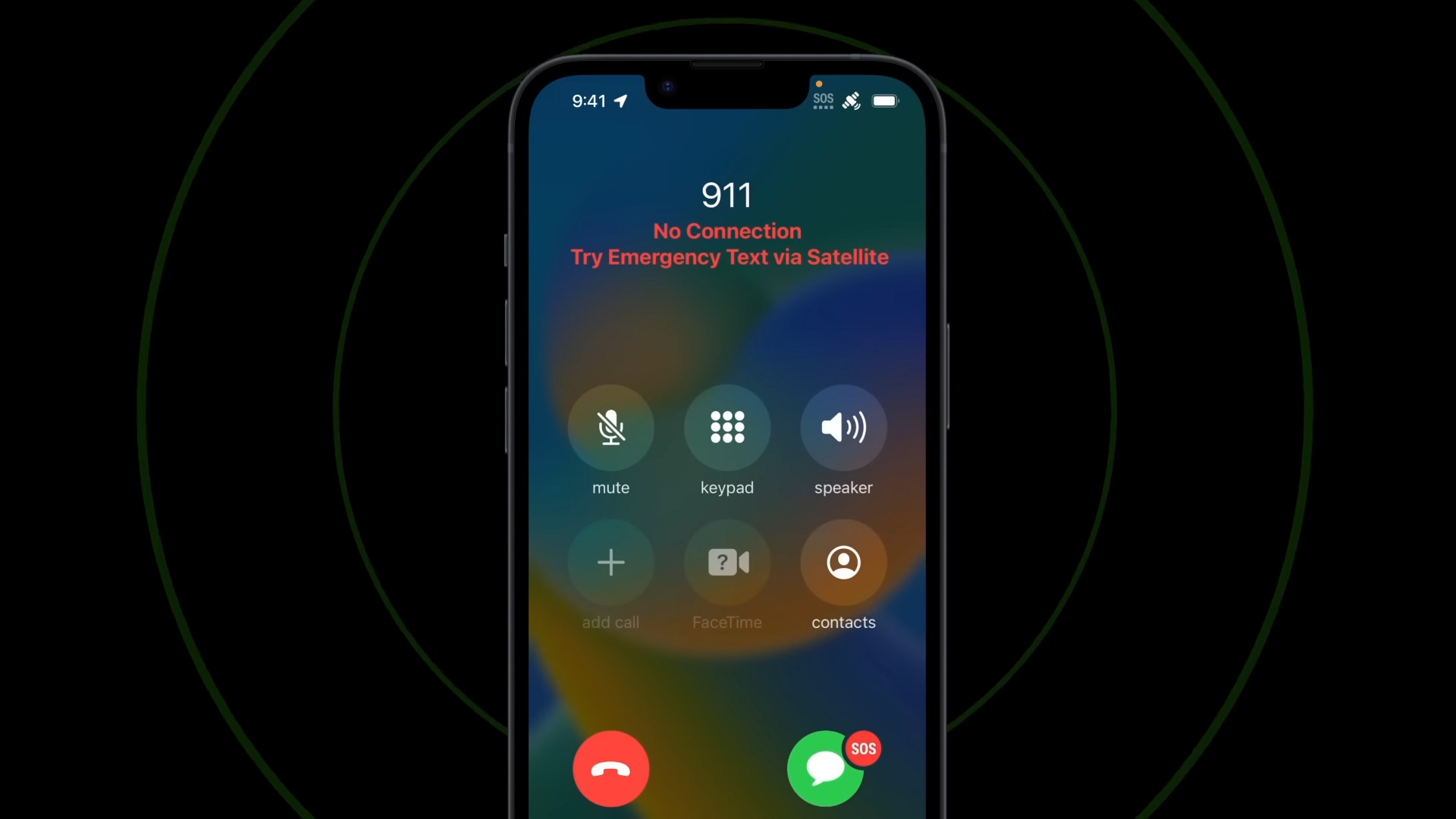Open FaceTime camera icon
1456x819 pixels.
[727, 562]
